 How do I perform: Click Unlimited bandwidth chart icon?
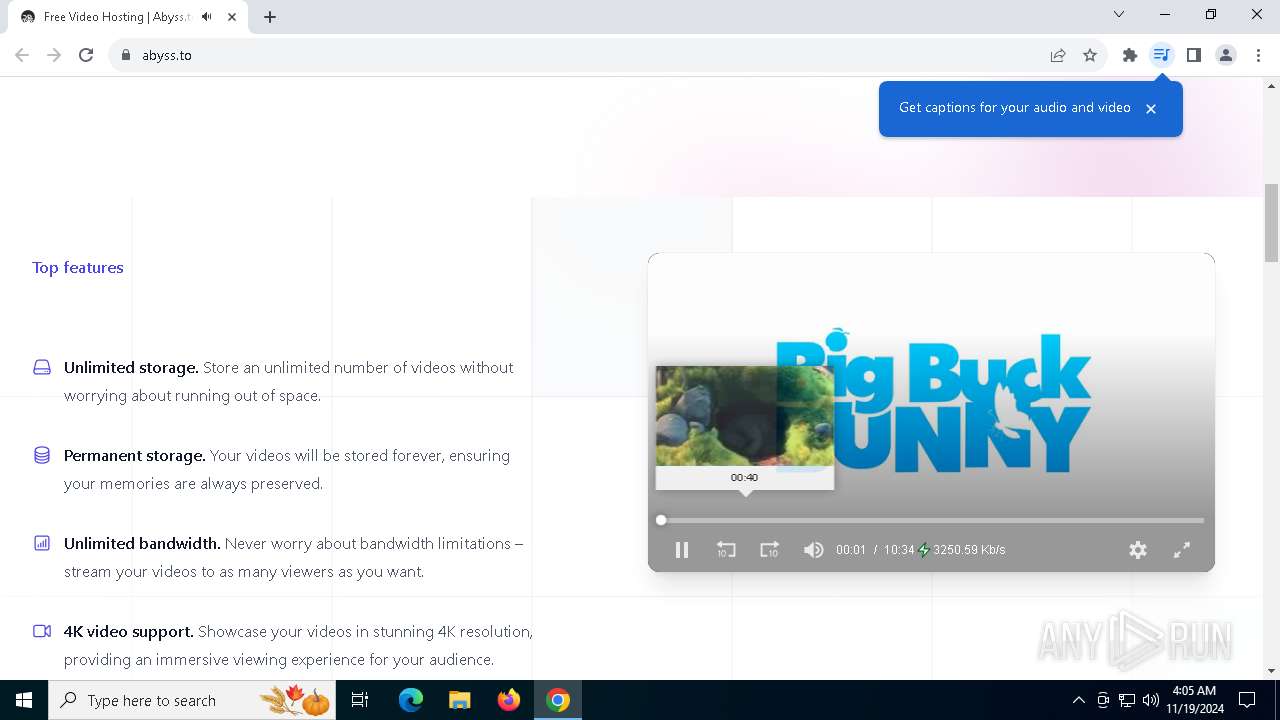click(42, 543)
